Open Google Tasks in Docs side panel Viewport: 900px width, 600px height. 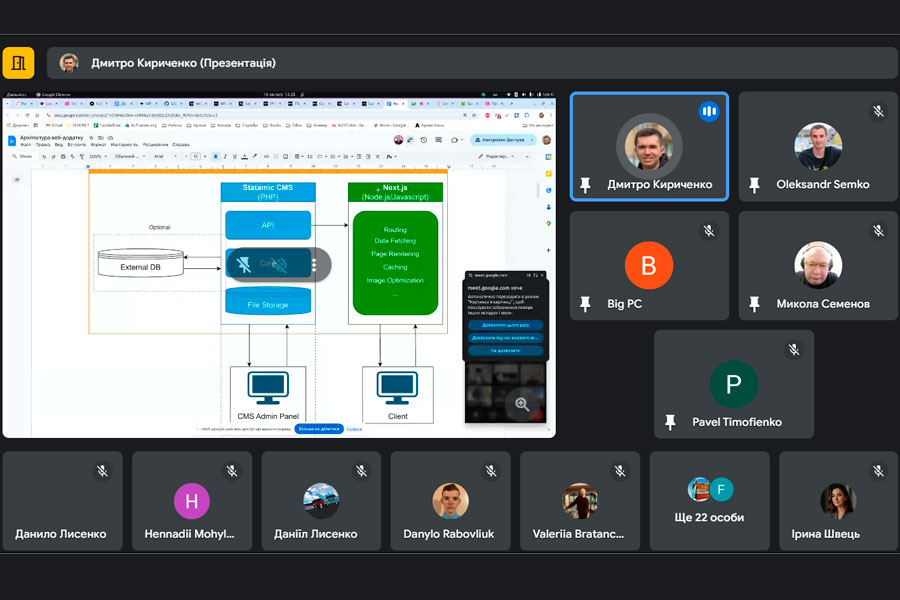click(548, 190)
